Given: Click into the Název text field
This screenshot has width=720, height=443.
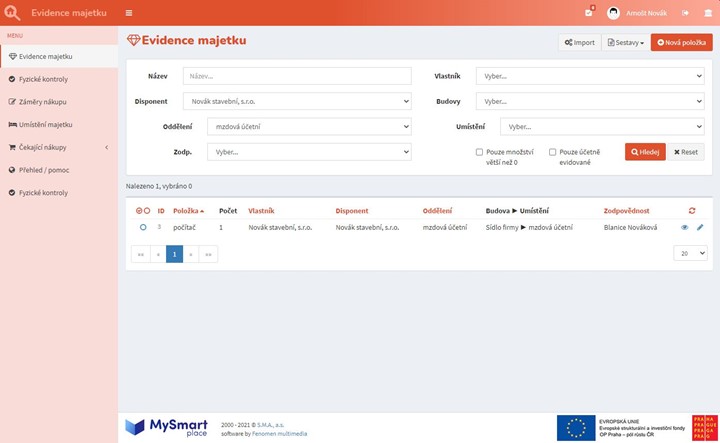Looking at the screenshot, I should (296, 76).
